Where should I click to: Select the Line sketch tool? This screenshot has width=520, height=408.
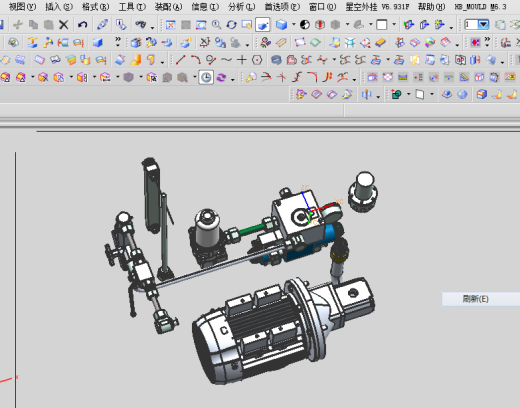(180, 60)
